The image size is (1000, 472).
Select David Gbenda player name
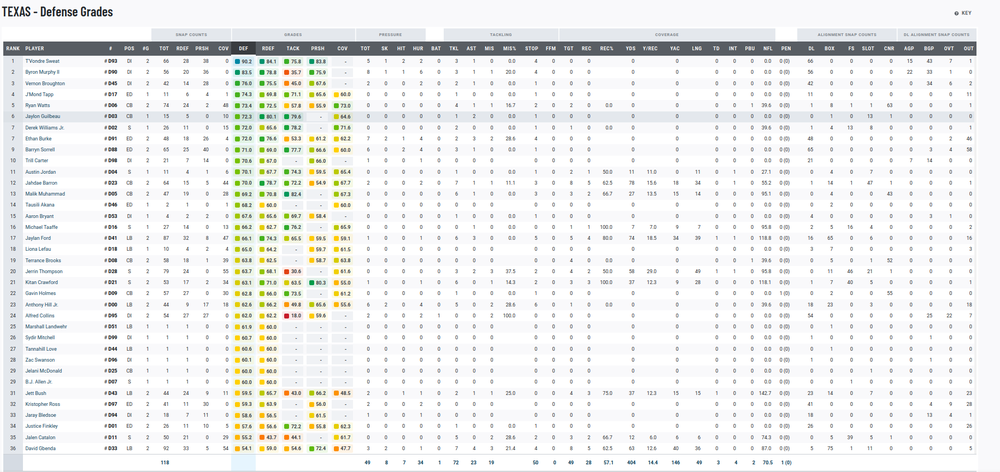point(40,447)
